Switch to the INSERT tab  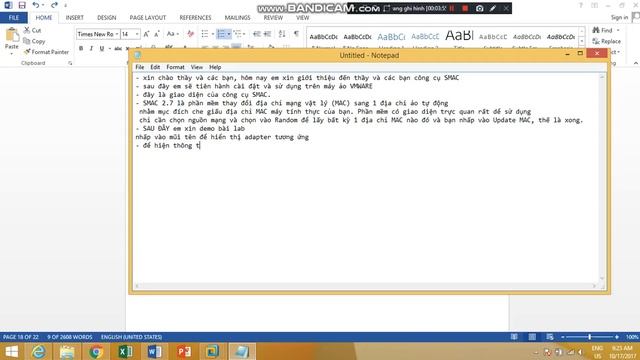click(x=75, y=18)
